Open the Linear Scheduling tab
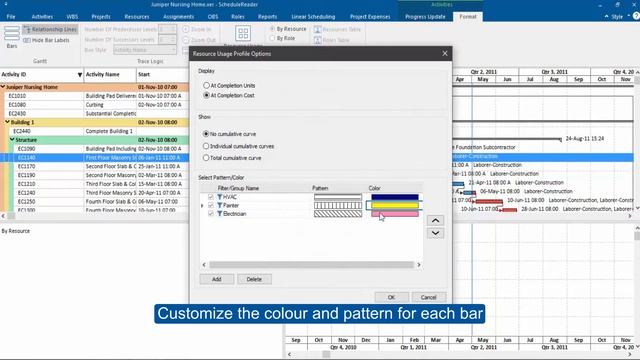 click(x=313, y=17)
